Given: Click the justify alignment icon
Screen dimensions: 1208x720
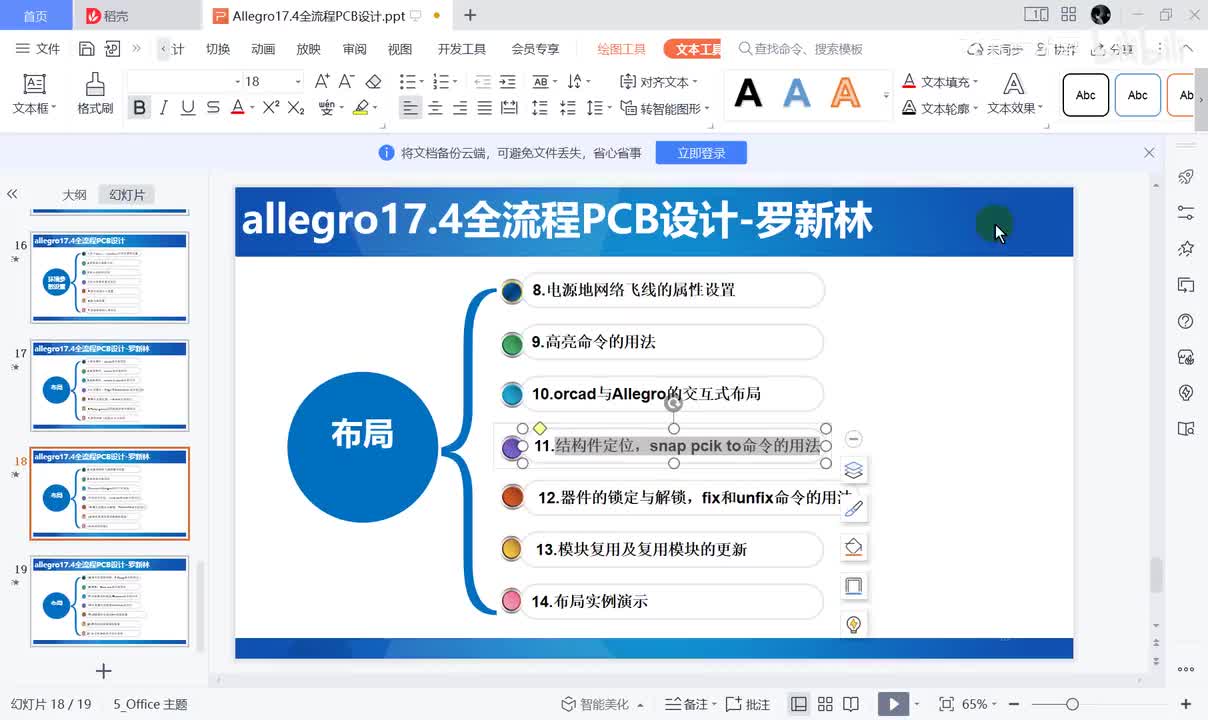Looking at the screenshot, I should point(484,108).
